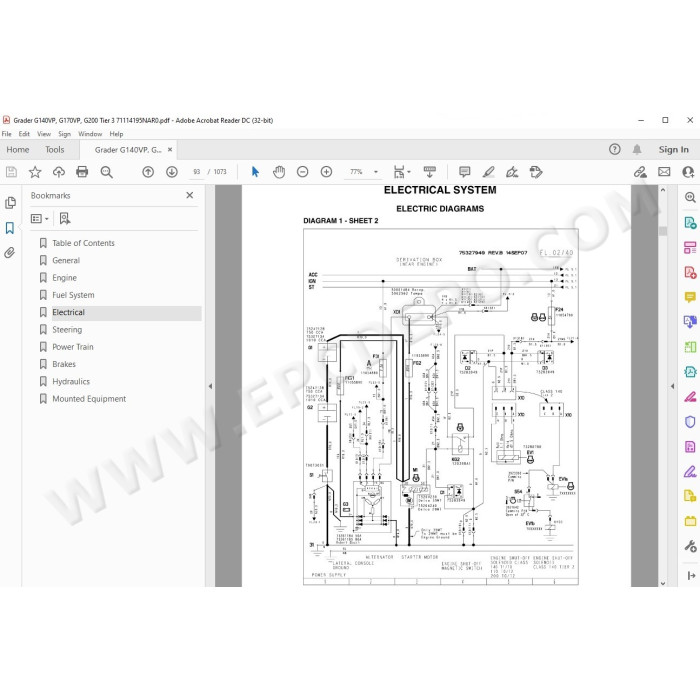Toggle the Bookmarks panel icon
This screenshot has height=700, width=700.
pyautogui.click(x=10, y=228)
